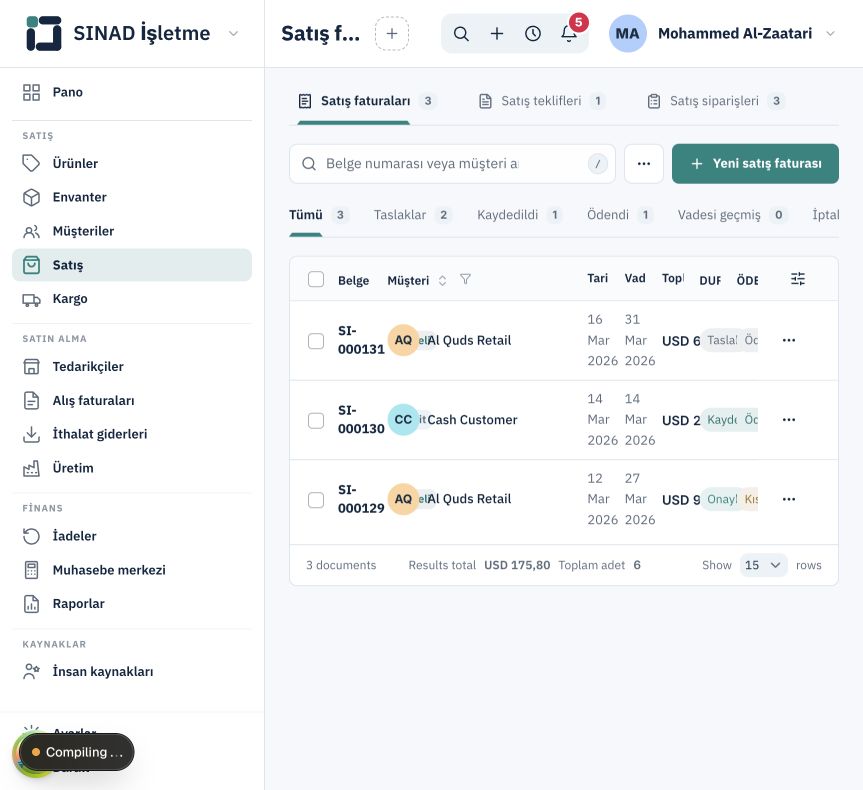The width and height of the screenshot is (863, 790).
Task: Open three-dot menu for invoice SI-000130
Action: (x=789, y=419)
